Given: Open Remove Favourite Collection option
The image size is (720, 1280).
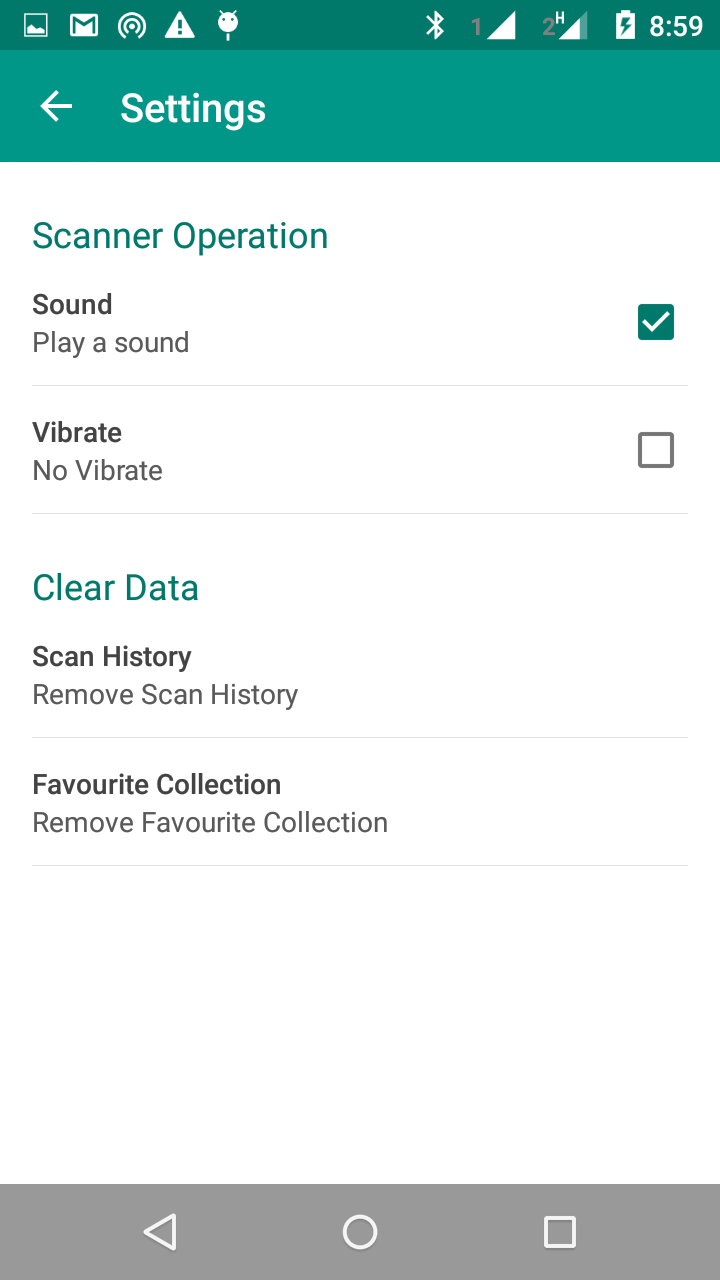Looking at the screenshot, I should (210, 803).
